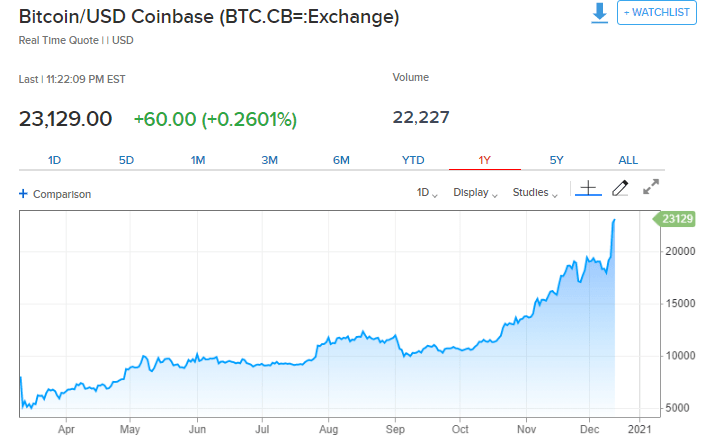Add Bitcoin to the watchlist
The width and height of the screenshot is (713, 442).
[x=656, y=13]
